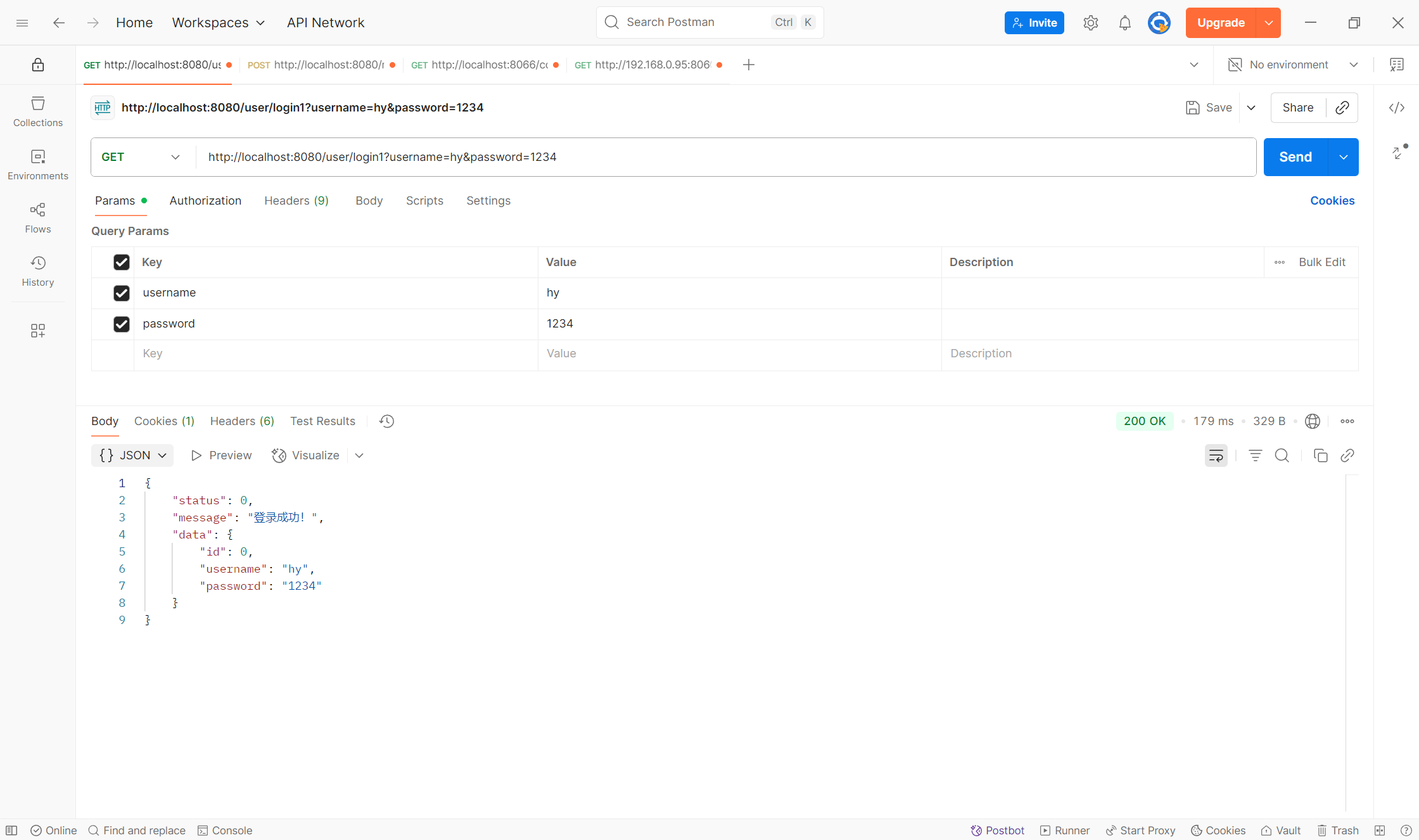Image resolution: width=1419 pixels, height=840 pixels.
Task: Open notifications bell
Action: (1124, 23)
